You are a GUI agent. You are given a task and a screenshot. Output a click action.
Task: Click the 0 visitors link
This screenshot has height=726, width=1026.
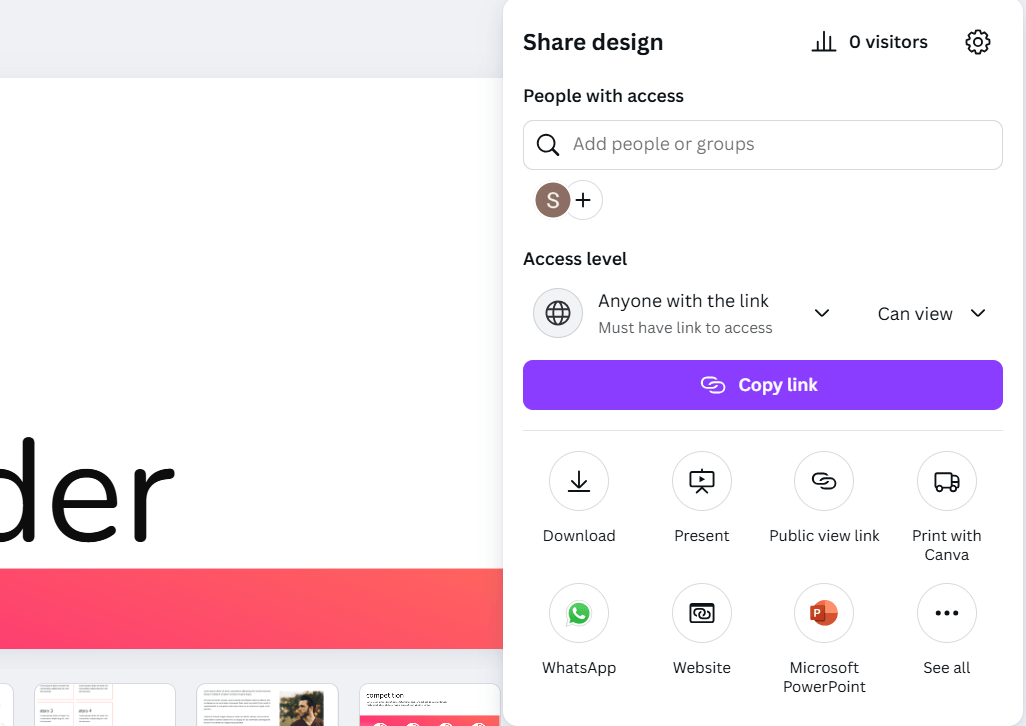pyautogui.click(x=888, y=42)
